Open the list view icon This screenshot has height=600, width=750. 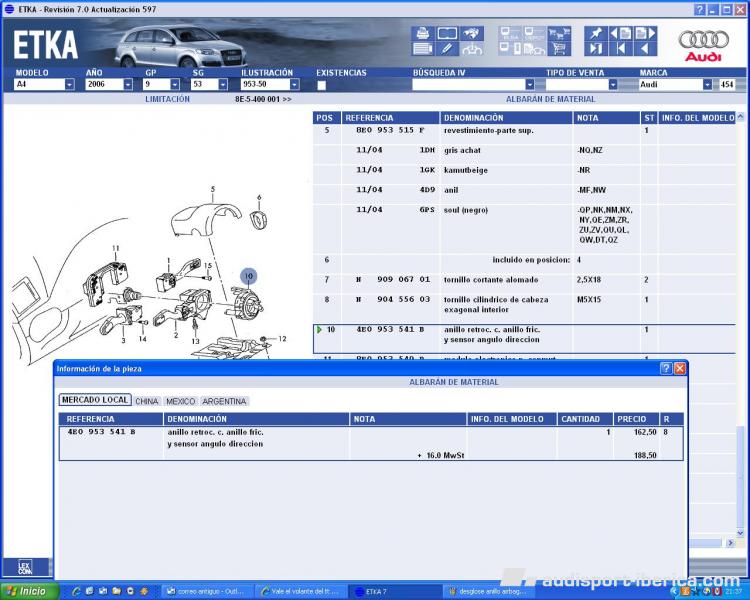423,48
